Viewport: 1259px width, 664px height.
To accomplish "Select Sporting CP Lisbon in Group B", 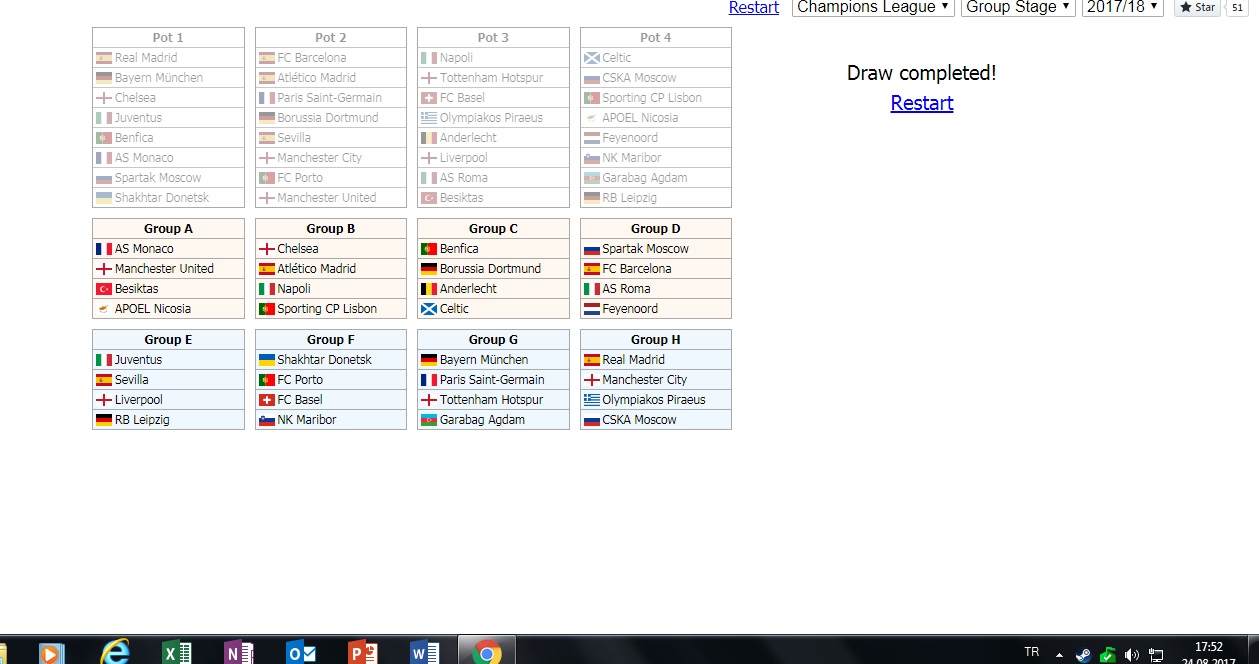I will click(331, 309).
